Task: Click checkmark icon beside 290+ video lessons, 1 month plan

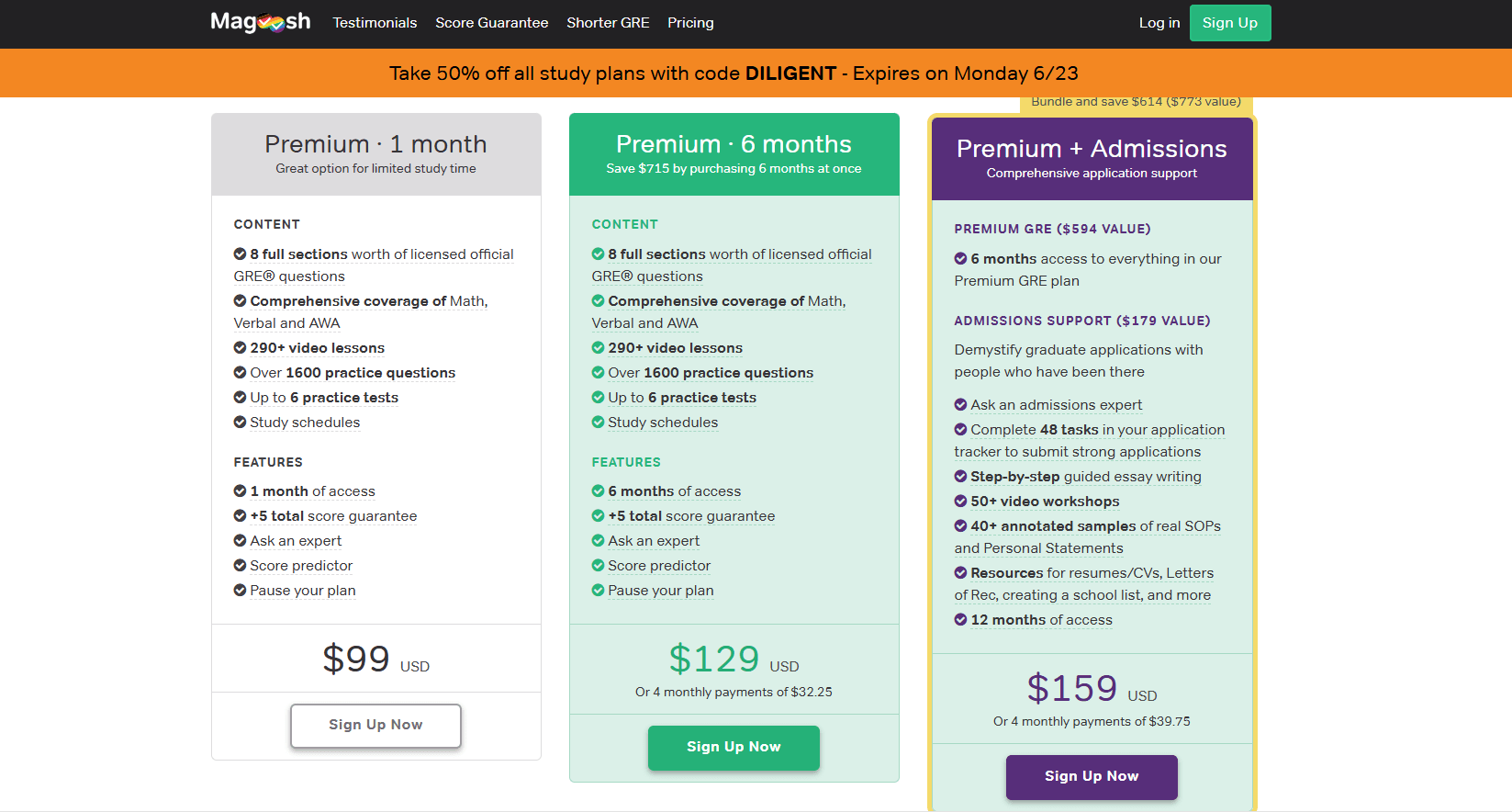Action: point(240,348)
